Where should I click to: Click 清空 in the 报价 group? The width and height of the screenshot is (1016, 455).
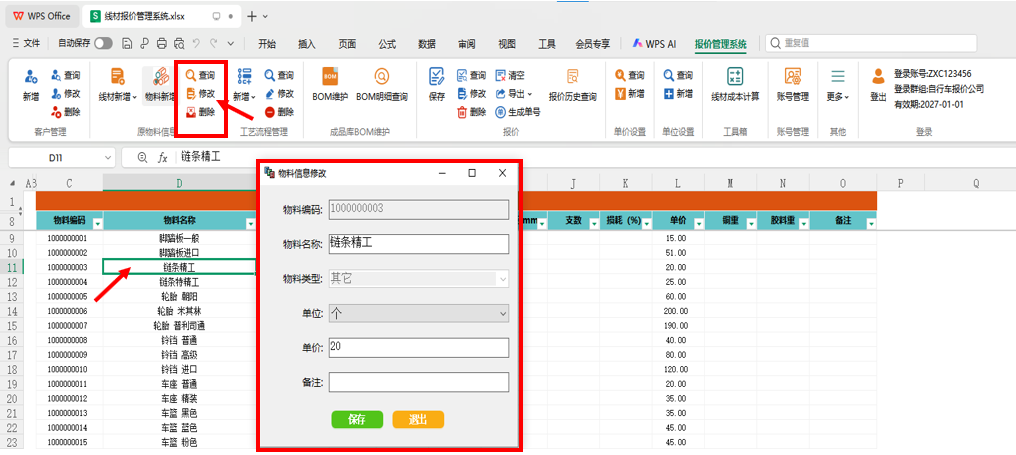tap(510, 75)
